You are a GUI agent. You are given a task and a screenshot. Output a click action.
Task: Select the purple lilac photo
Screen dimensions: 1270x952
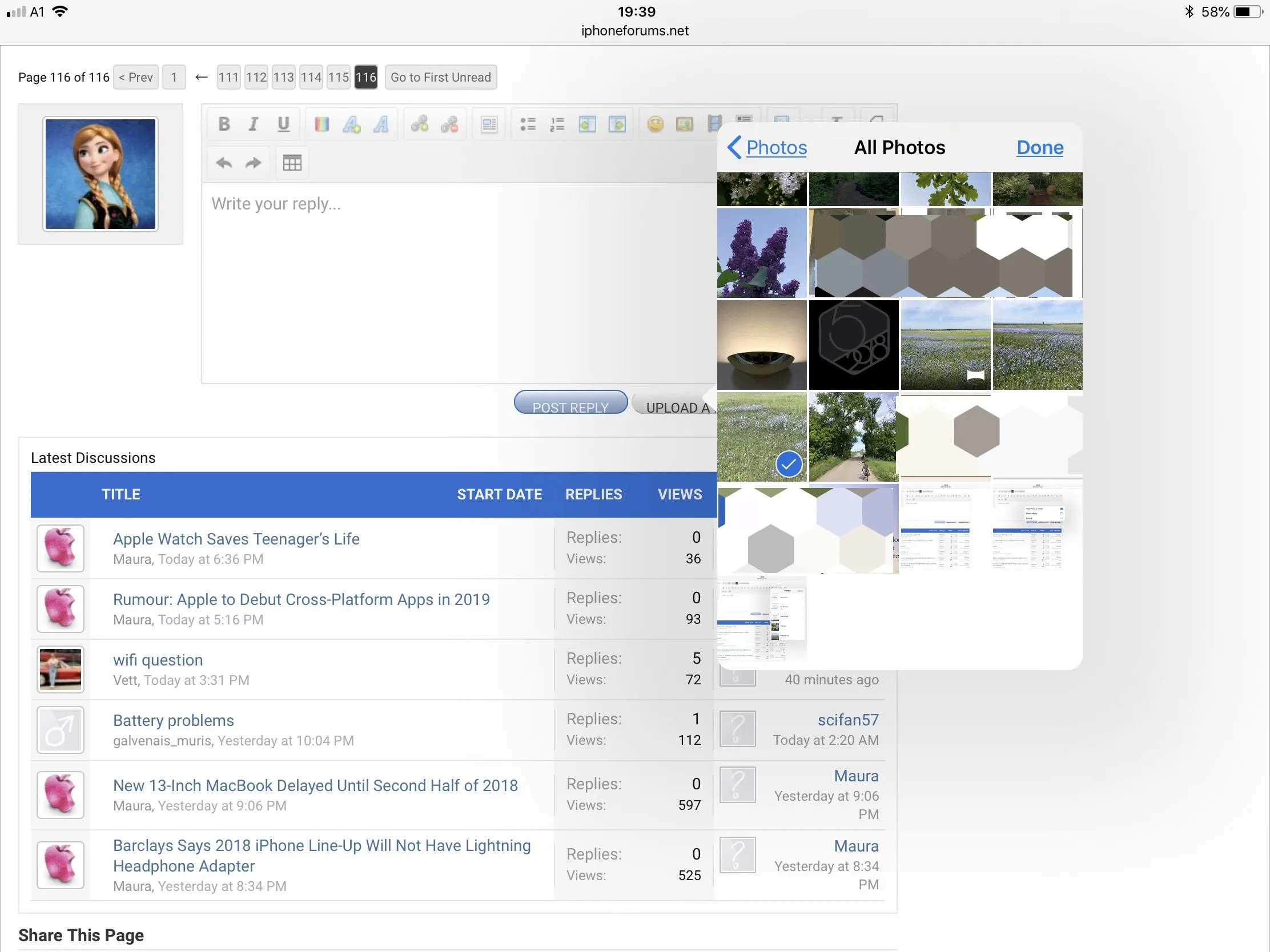click(x=761, y=252)
